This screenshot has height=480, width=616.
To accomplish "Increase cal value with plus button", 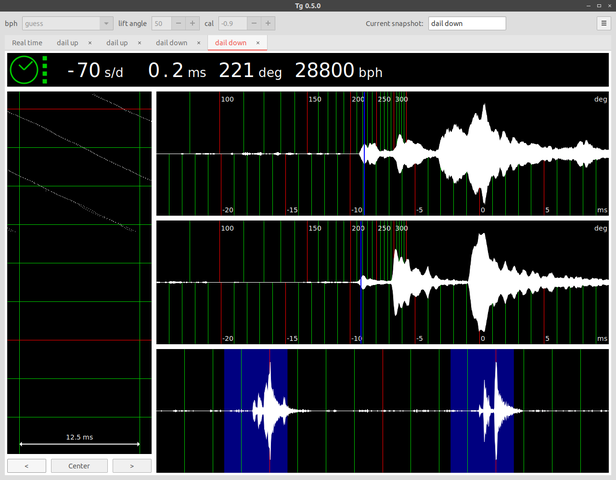I will (x=268, y=24).
